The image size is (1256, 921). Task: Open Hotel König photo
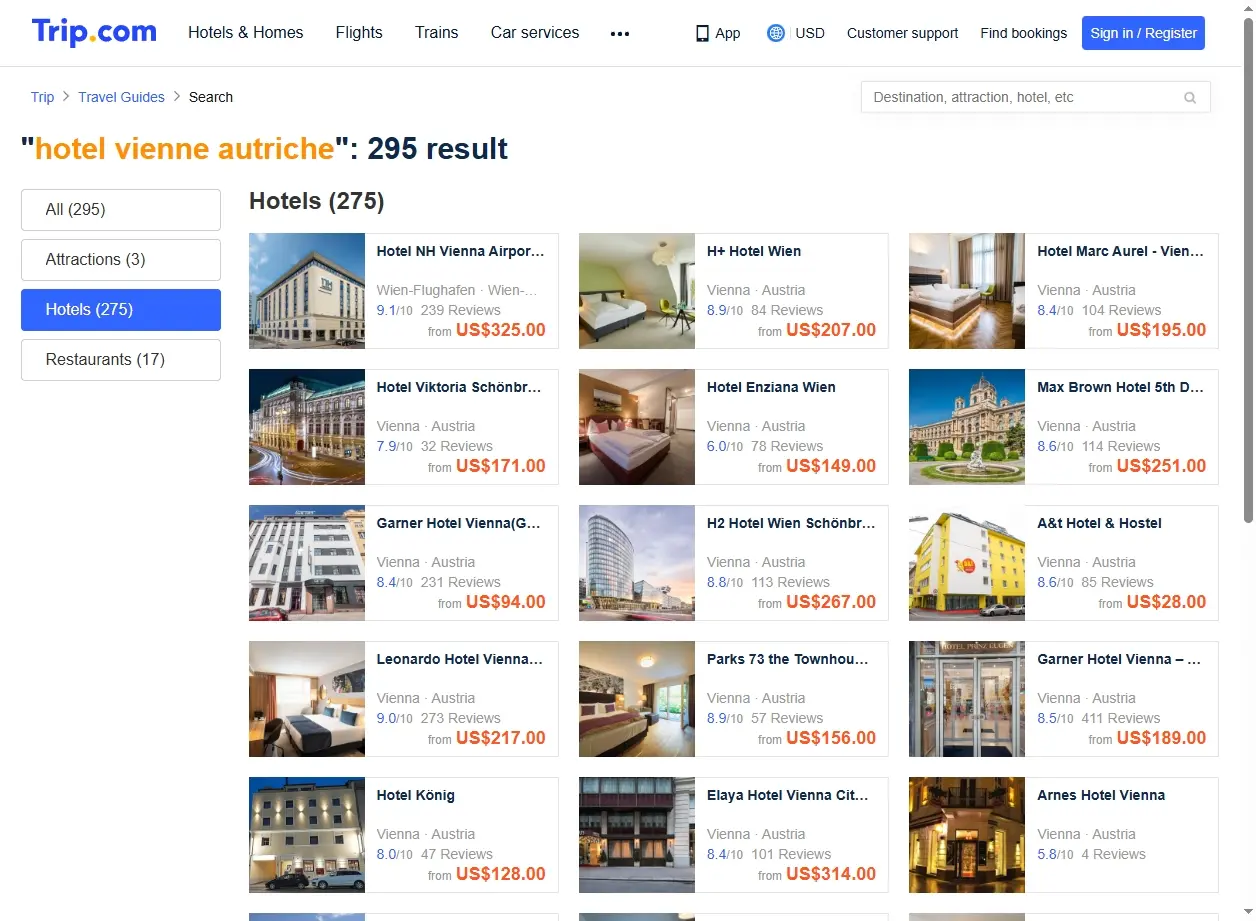click(x=307, y=835)
